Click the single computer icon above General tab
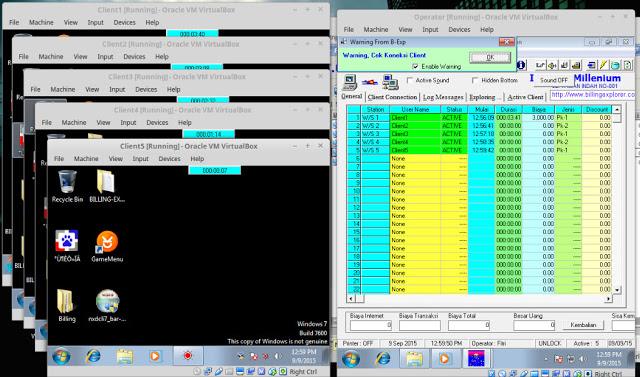Image resolution: width=640 pixels, height=377 pixels. click(x=350, y=82)
